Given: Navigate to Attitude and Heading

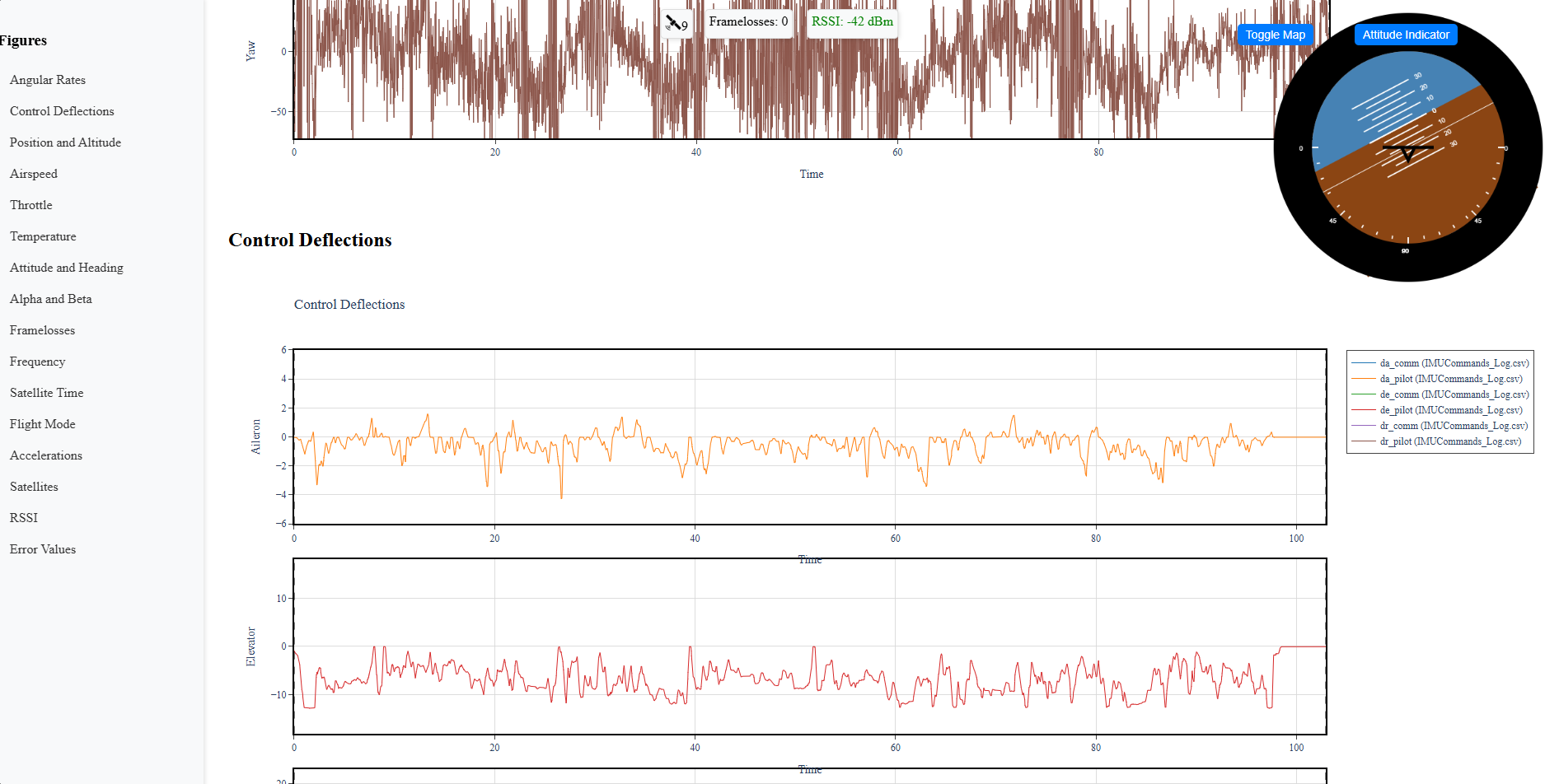Looking at the screenshot, I should (67, 268).
